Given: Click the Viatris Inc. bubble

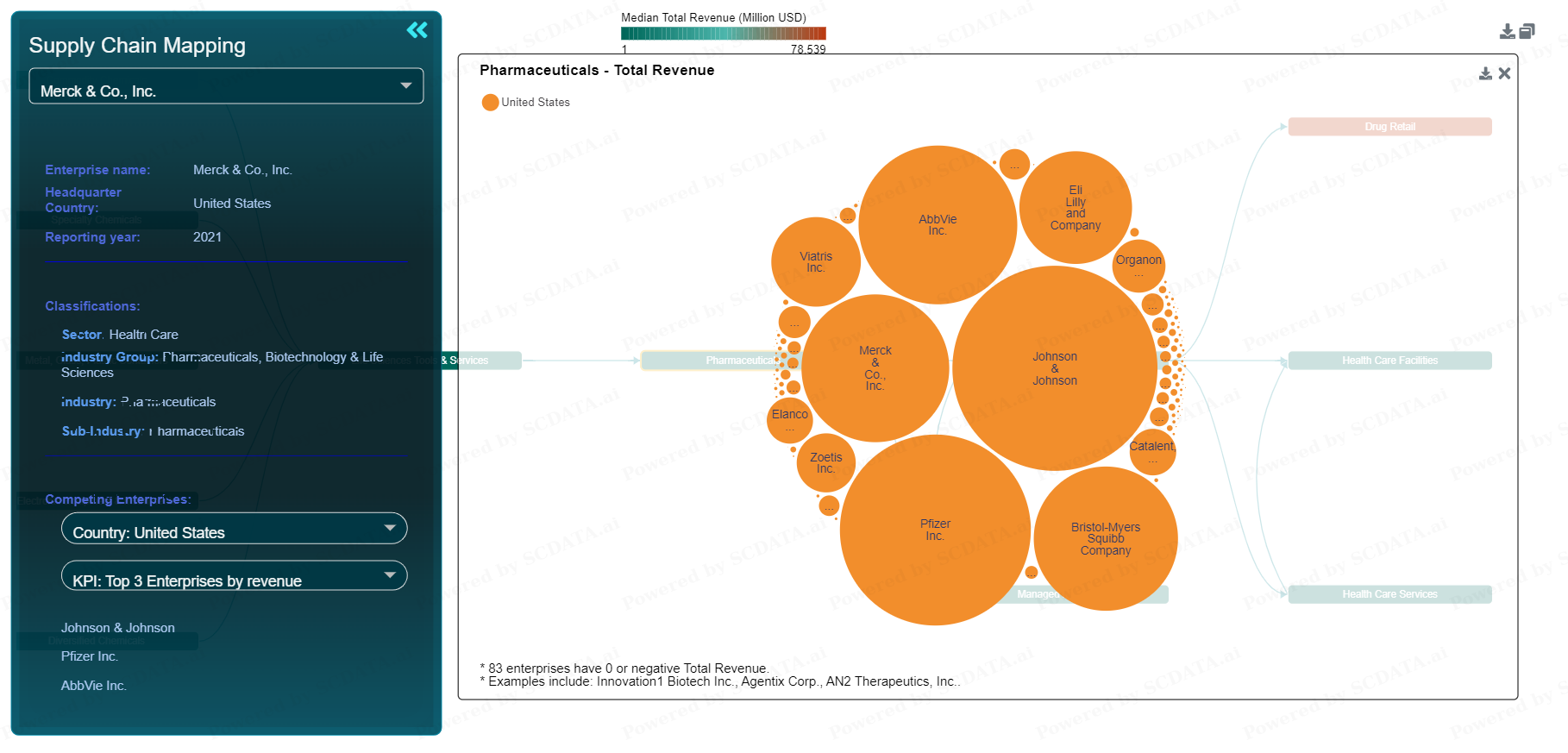Looking at the screenshot, I should tap(815, 262).
